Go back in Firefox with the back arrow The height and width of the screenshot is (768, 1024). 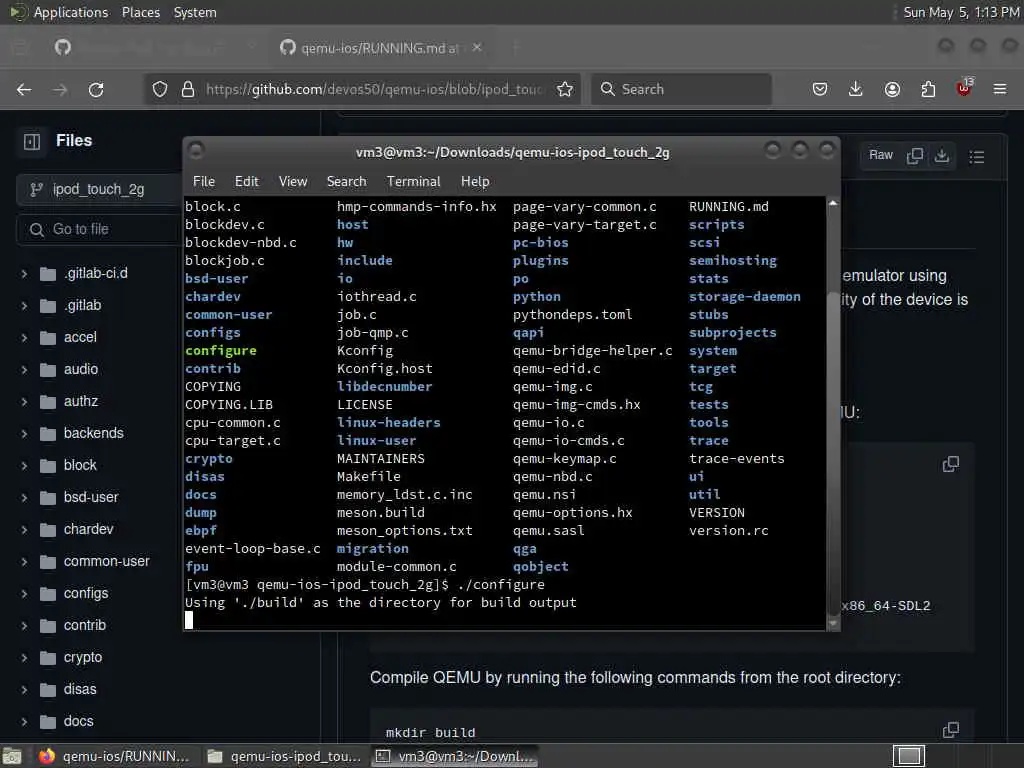(x=24, y=89)
